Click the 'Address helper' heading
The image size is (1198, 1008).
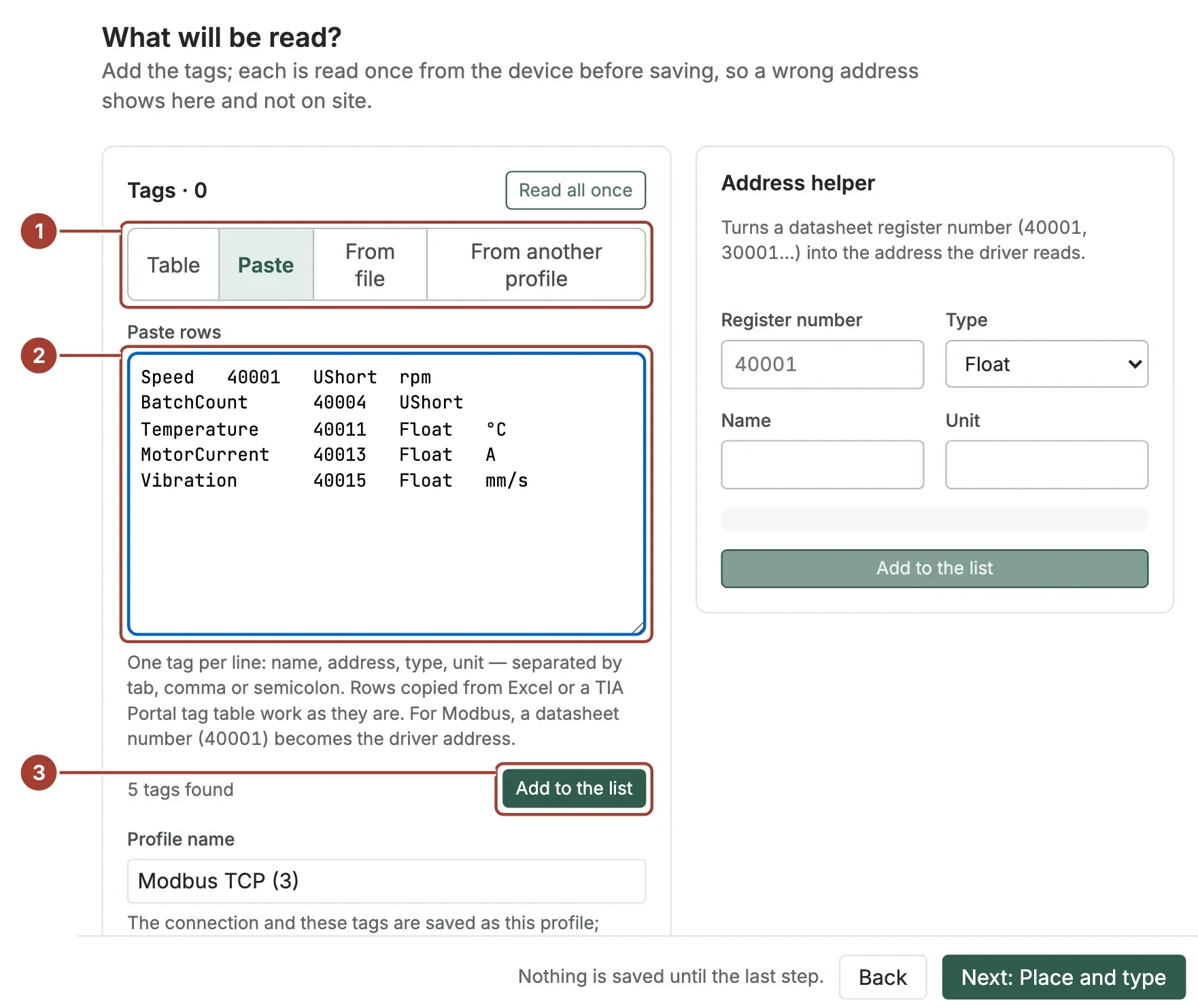pyautogui.click(x=798, y=183)
